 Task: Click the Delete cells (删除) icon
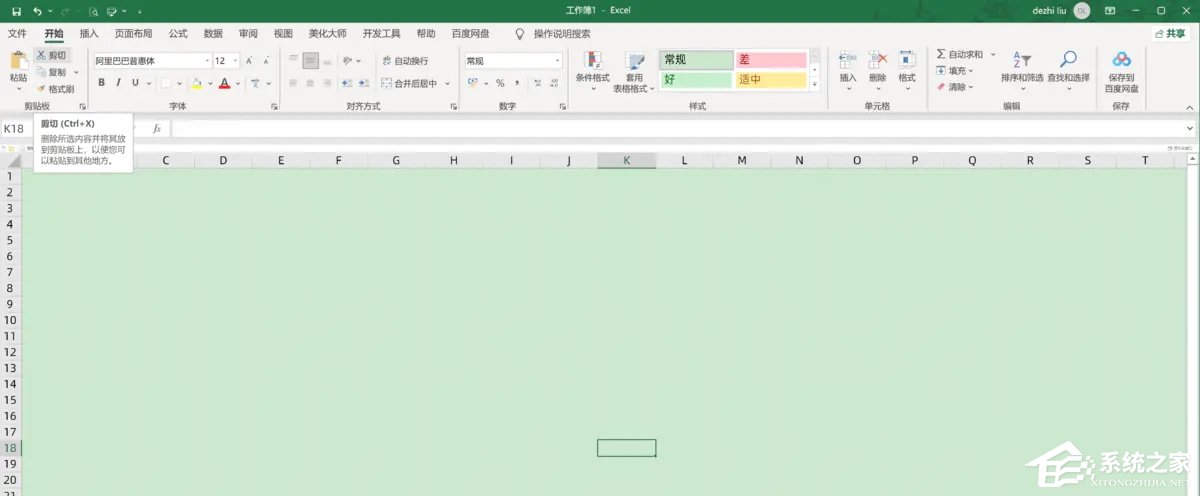point(877,61)
